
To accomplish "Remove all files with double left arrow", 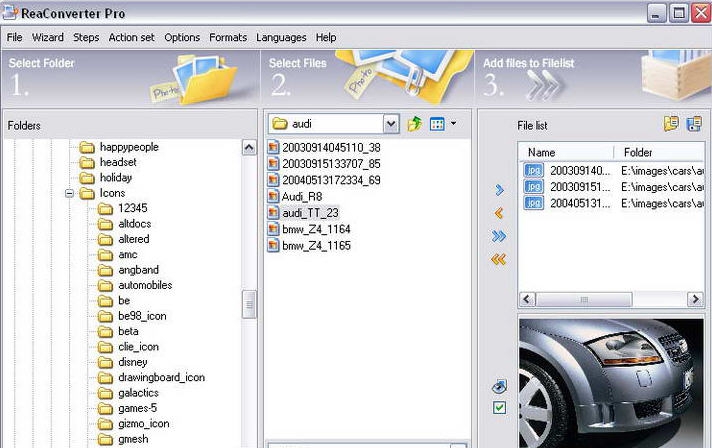I will coord(499,259).
